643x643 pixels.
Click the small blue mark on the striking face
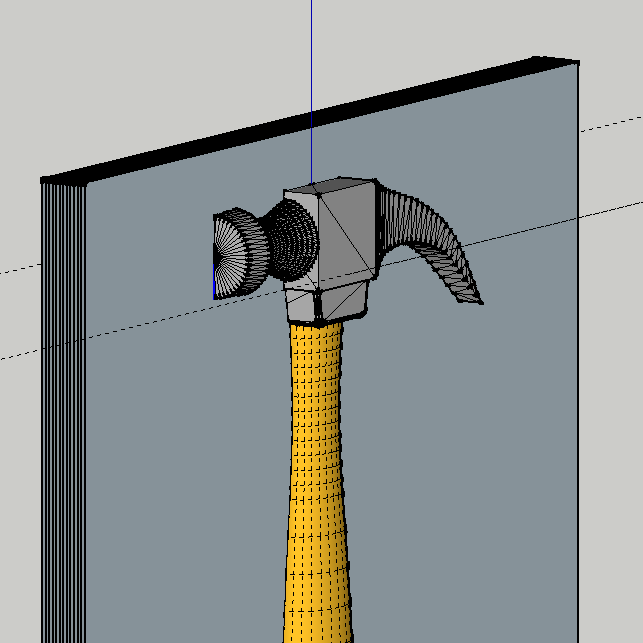(214, 287)
